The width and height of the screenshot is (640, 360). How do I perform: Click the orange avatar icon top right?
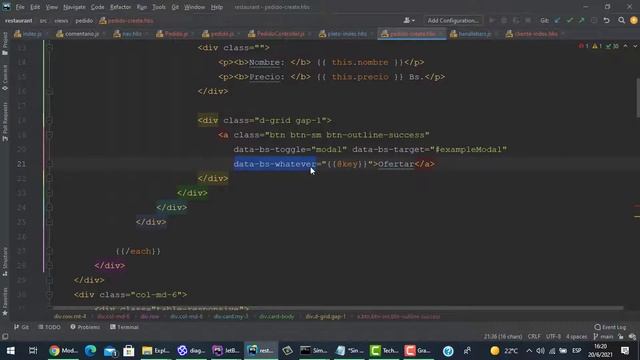point(634,20)
